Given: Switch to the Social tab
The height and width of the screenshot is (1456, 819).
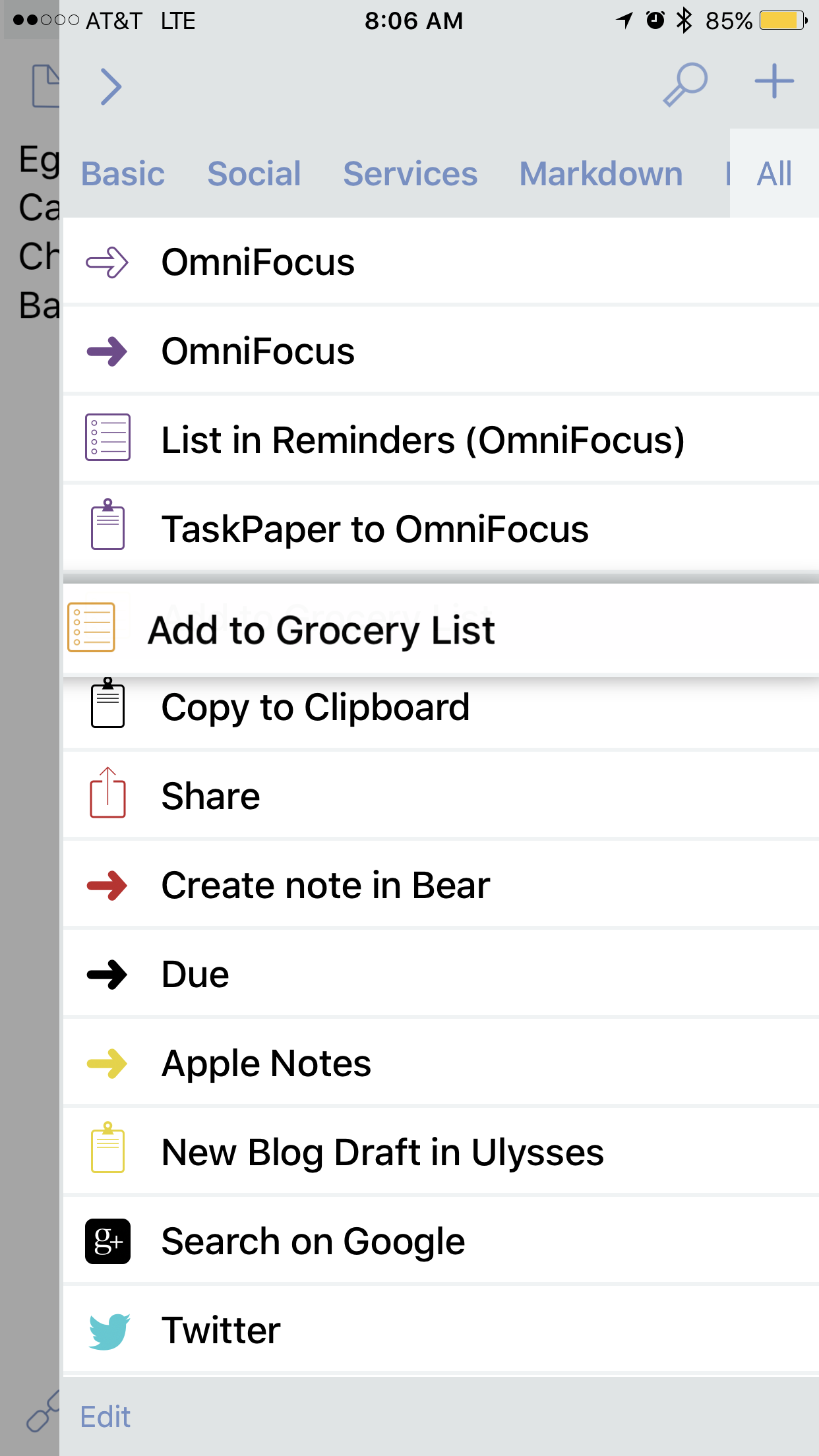Looking at the screenshot, I should [x=254, y=174].
